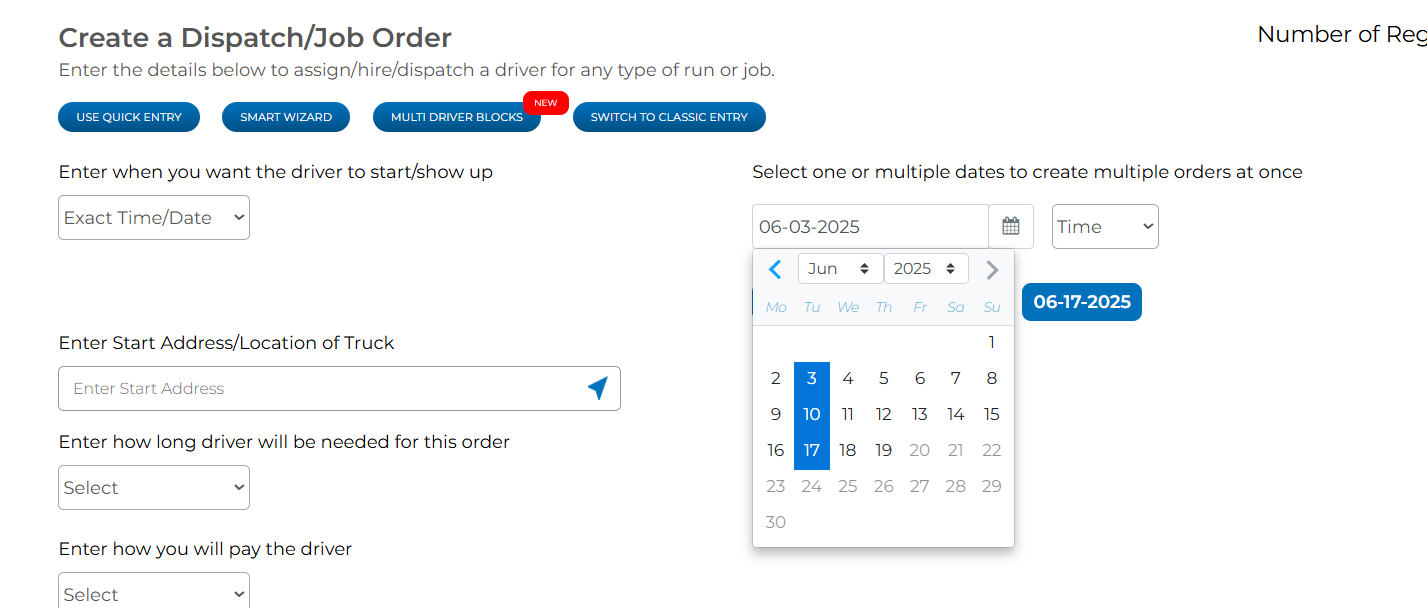This screenshot has height=608, width=1427.
Task: Go to previous month in calendar
Action: 775,269
